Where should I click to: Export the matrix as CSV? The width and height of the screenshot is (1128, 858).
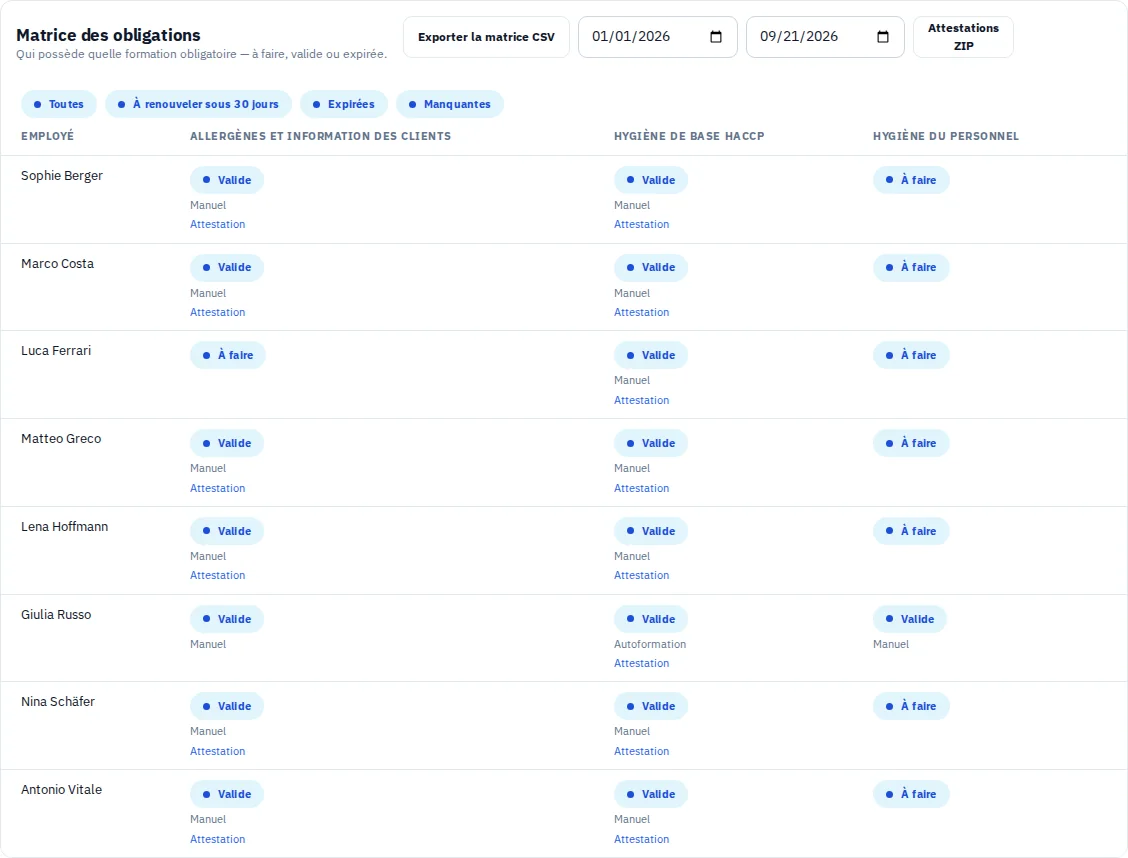486,37
